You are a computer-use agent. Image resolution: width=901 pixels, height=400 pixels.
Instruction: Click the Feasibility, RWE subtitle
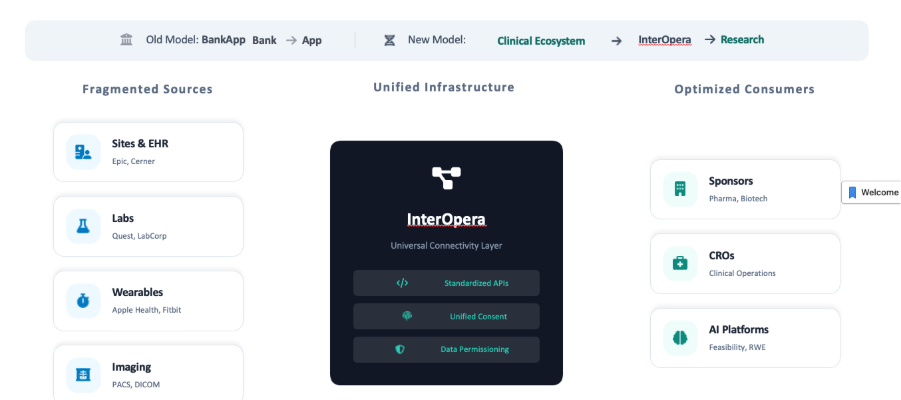tap(737, 348)
